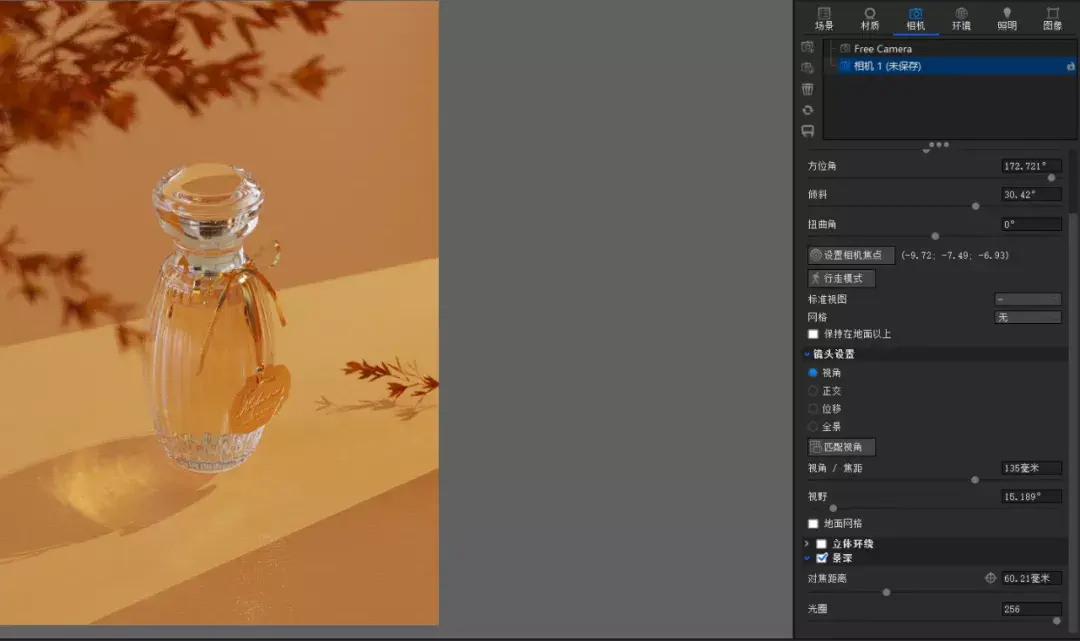Click the reset camera refresh icon
The width and height of the screenshot is (1080, 641).
click(807, 110)
